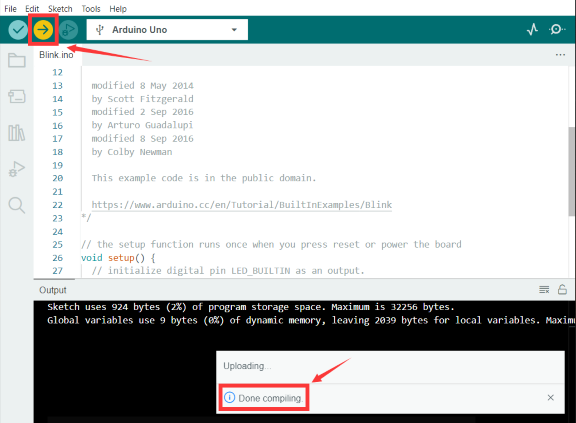
Task: Click the 'Uploading...' notification text
Action: click(247, 366)
